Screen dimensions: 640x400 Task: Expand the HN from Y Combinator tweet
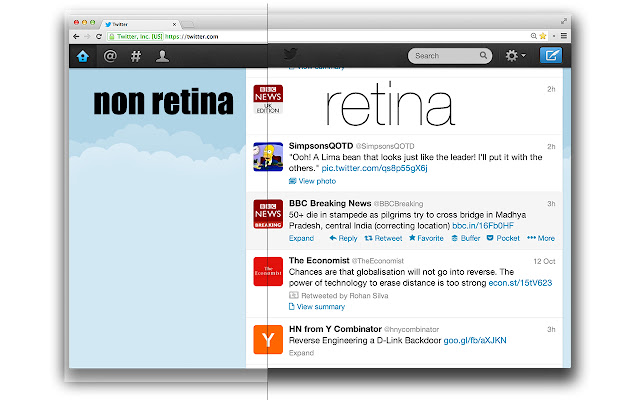click(x=301, y=353)
